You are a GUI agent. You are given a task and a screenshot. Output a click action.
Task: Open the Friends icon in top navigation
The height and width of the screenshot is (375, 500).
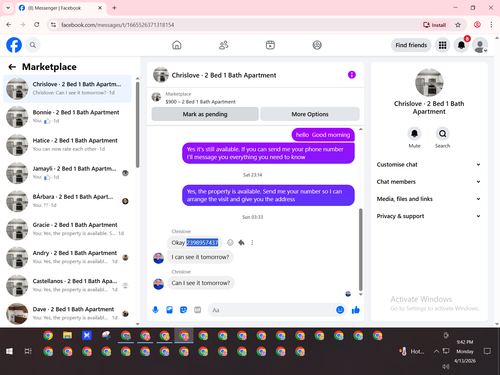[223, 45]
